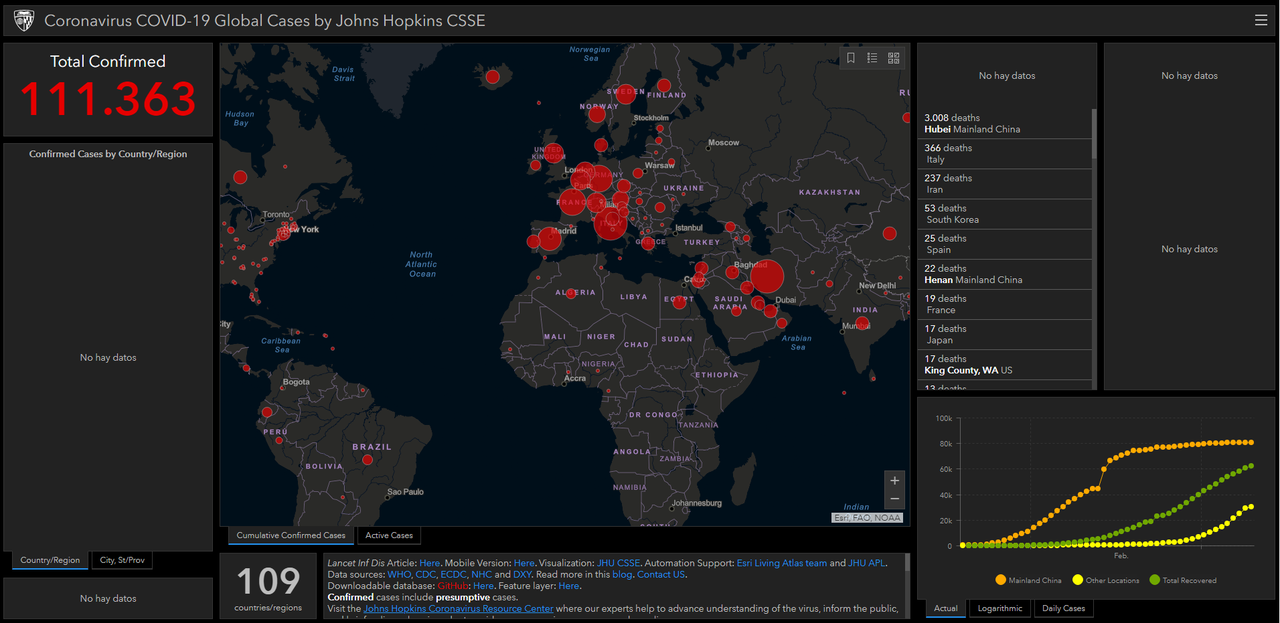Select the Japan 17 deaths row

click(x=1004, y=334)
